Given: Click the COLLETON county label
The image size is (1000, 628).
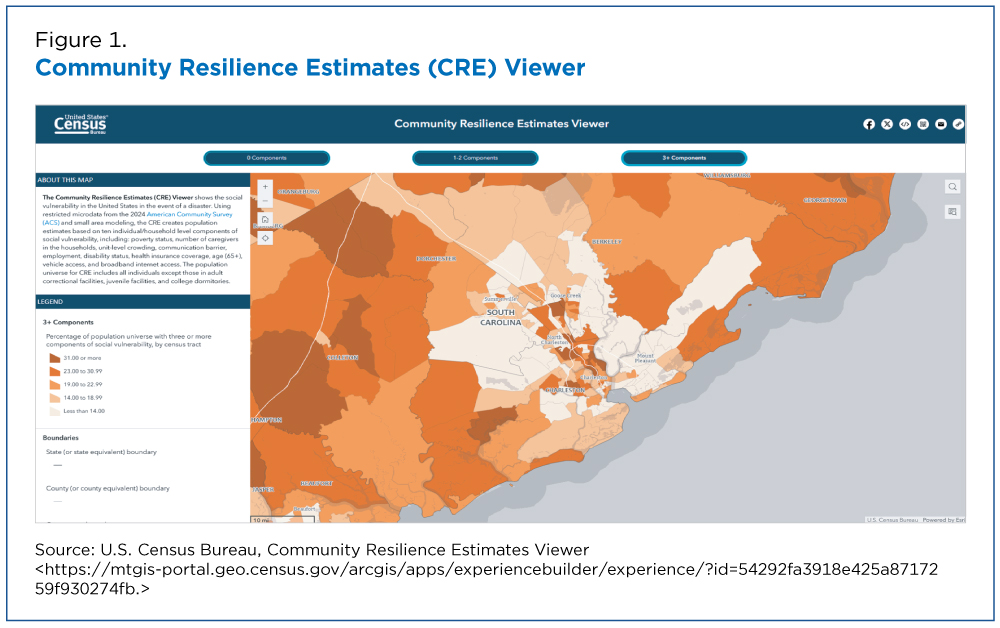Looking at the screenshot, I should pyautogui.click(x=342, y=358).
